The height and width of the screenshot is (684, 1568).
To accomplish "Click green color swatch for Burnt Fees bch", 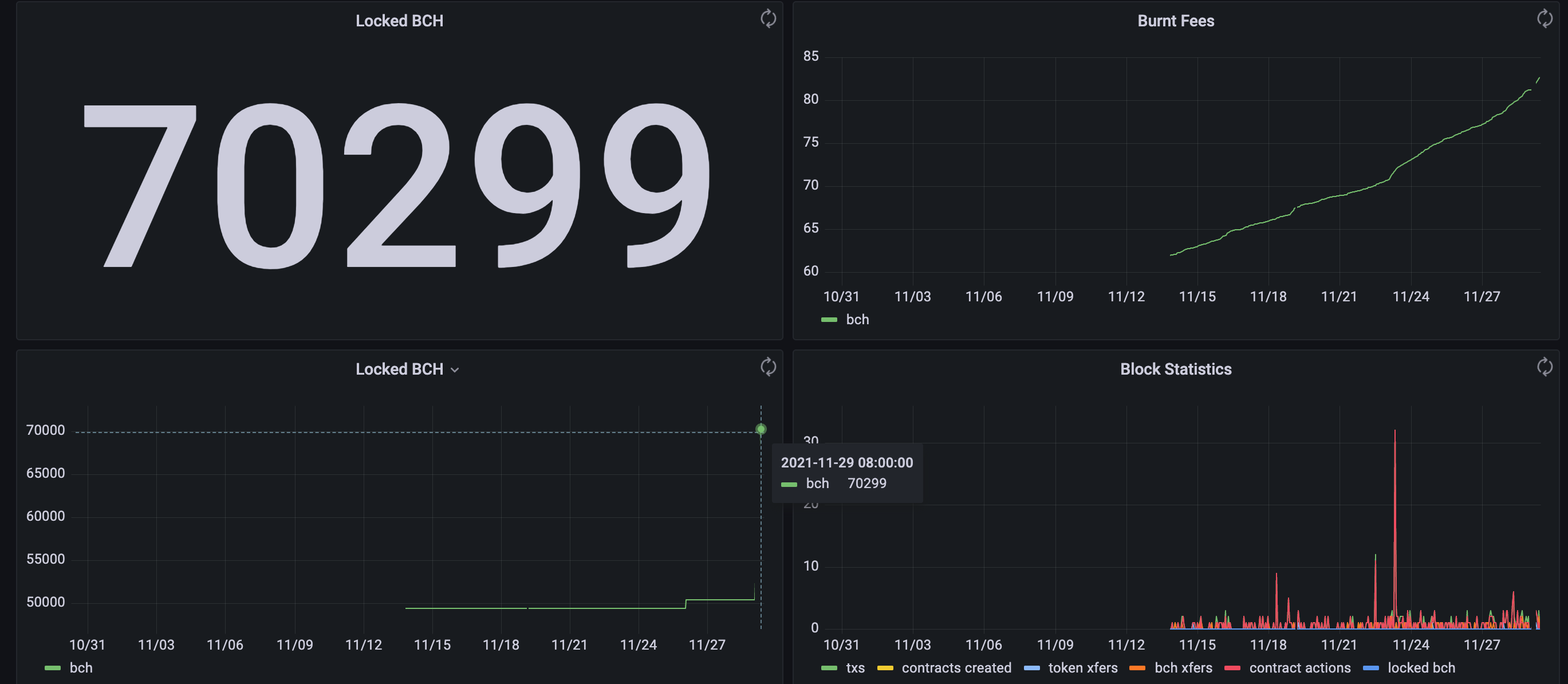I will click(829, 320).
